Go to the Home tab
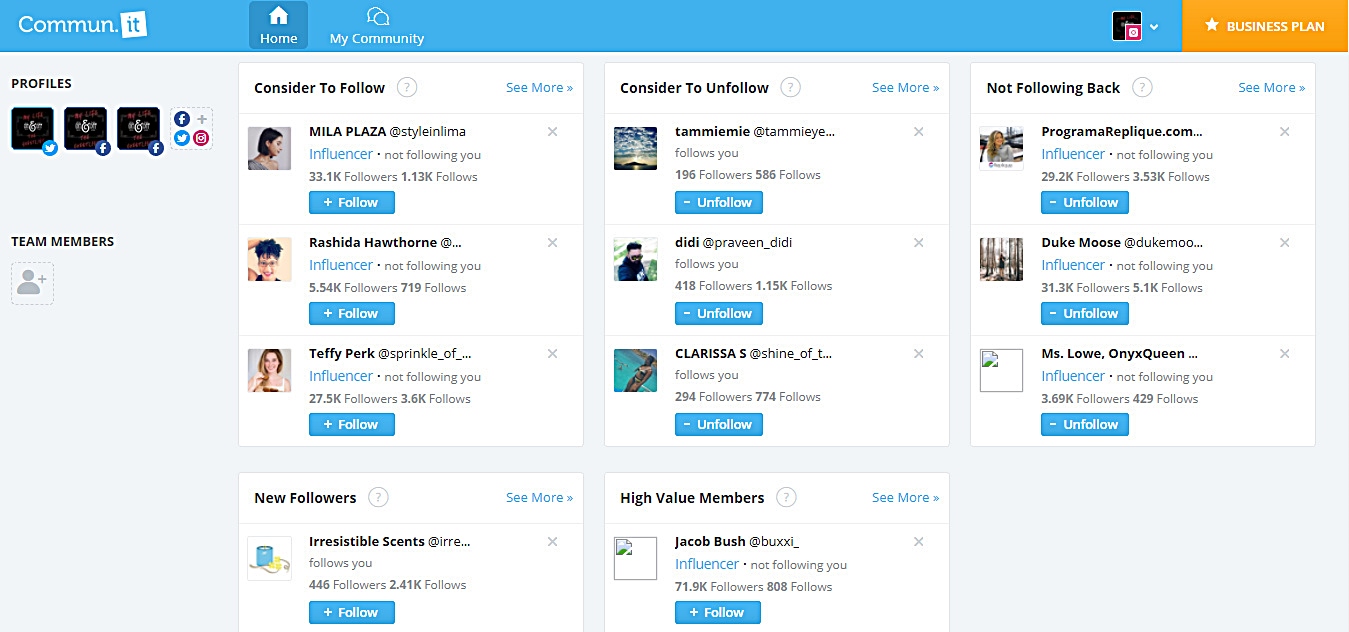1349x632 pixels. click(278, 25)
